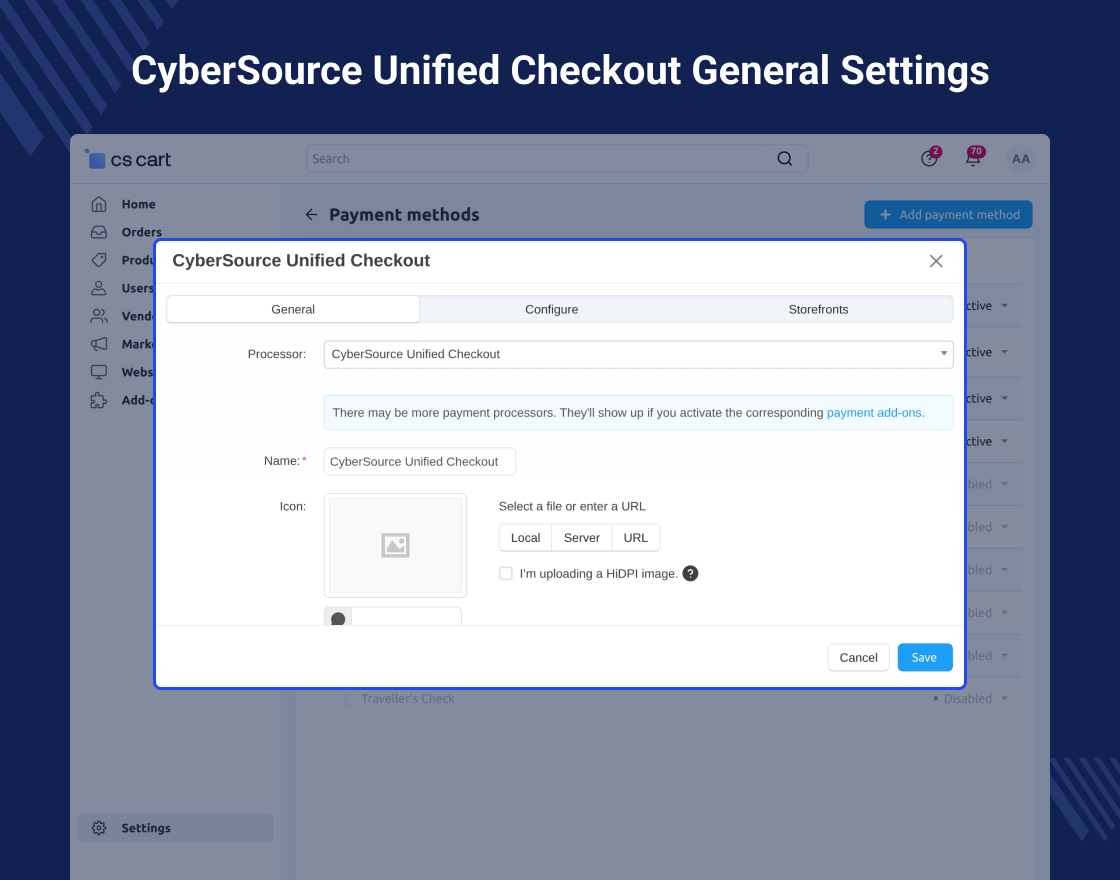1120x880 pixels.
Task: Open the Processor dropdown
Action: click(x=638, y=354)
